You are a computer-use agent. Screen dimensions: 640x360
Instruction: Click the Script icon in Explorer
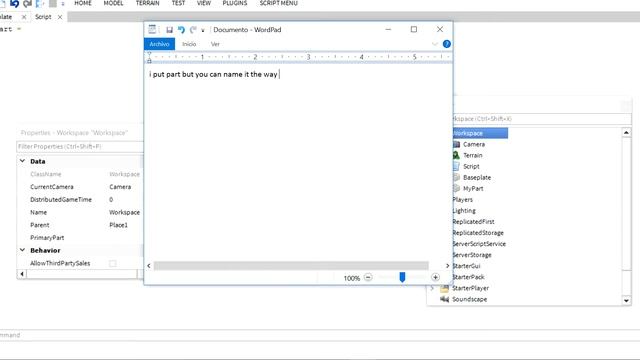pos(456,166)
